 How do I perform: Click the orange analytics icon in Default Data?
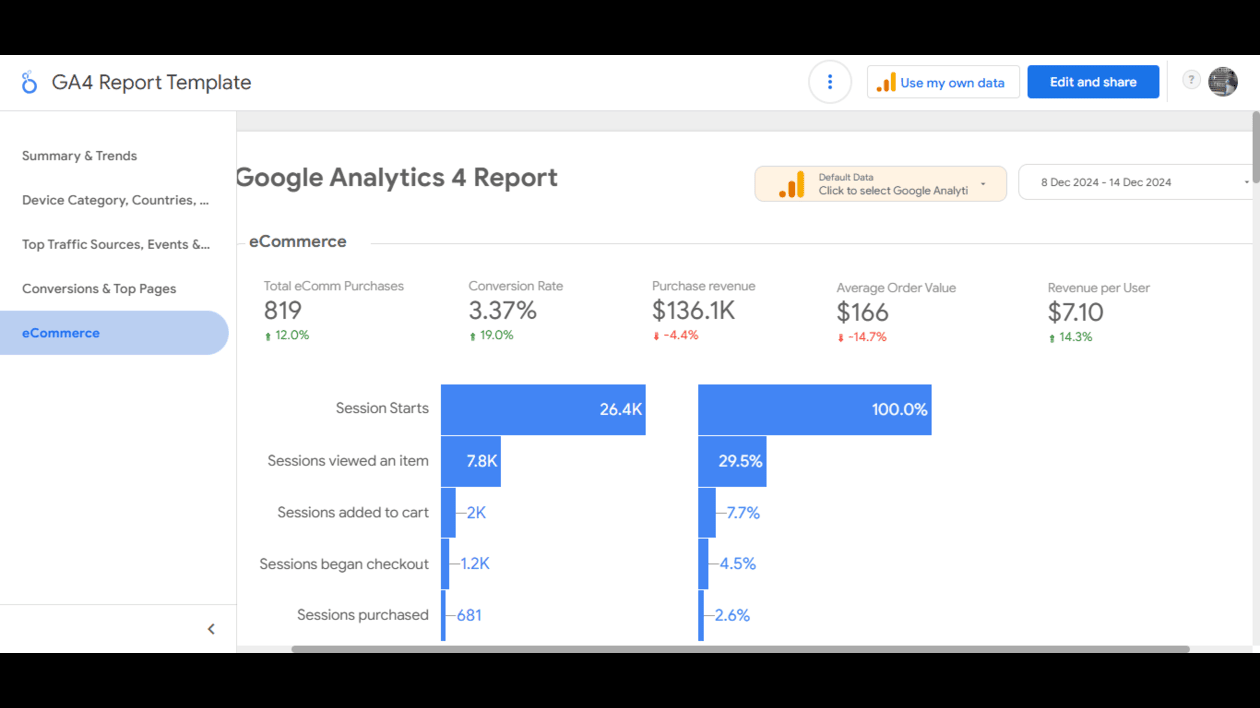click(x=791, y=185)
